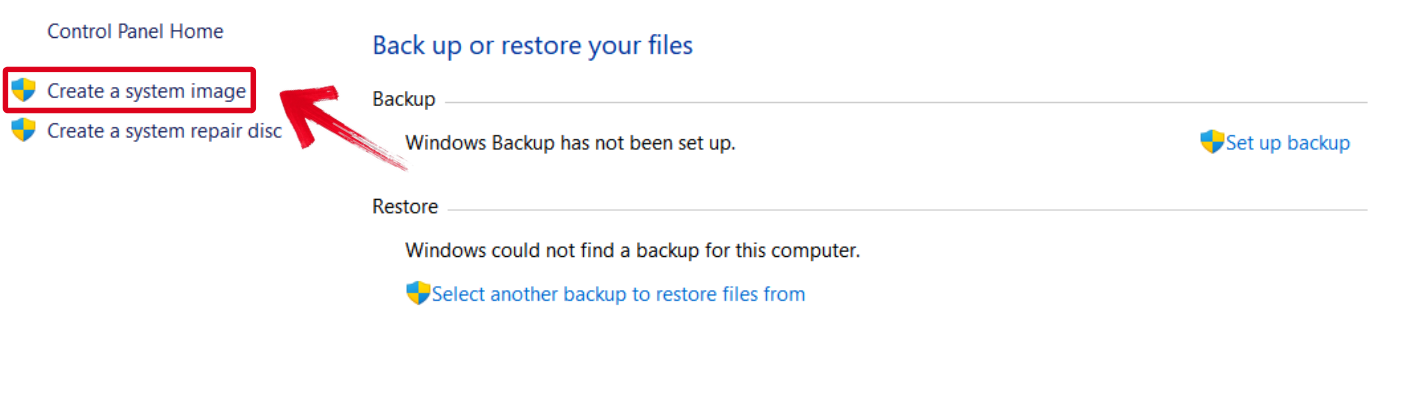Viewport: 1420px width, 417px height.
Task: Open Control Panel Home
Action: click(x=135, y=31)
